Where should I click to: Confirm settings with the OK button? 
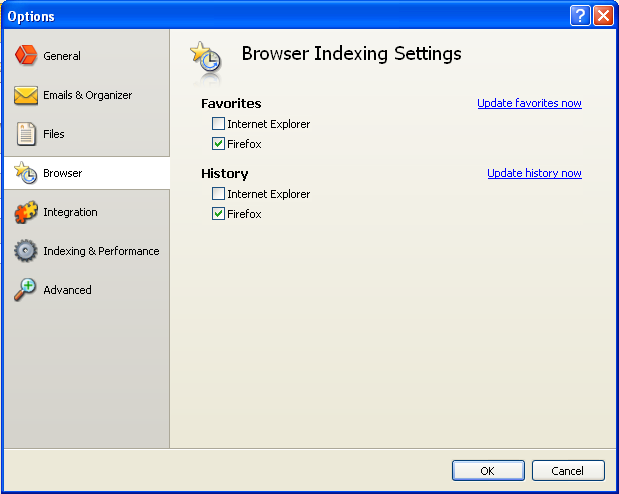(488, 471)
